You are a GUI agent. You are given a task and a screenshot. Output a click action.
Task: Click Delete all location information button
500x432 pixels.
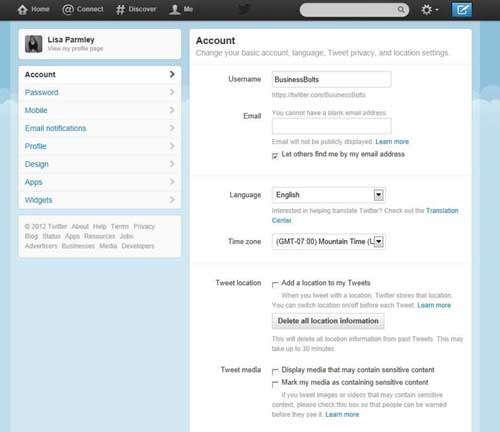coord(328,321)
